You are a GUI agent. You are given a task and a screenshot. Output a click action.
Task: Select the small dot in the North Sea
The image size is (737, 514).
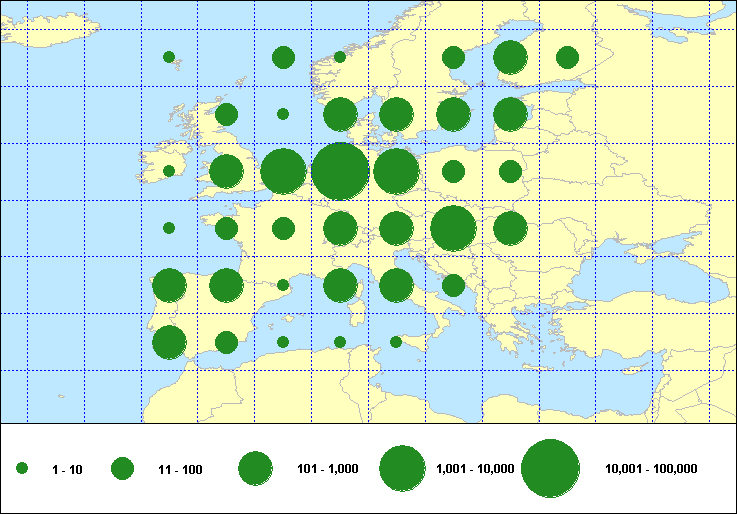(283, 114)
